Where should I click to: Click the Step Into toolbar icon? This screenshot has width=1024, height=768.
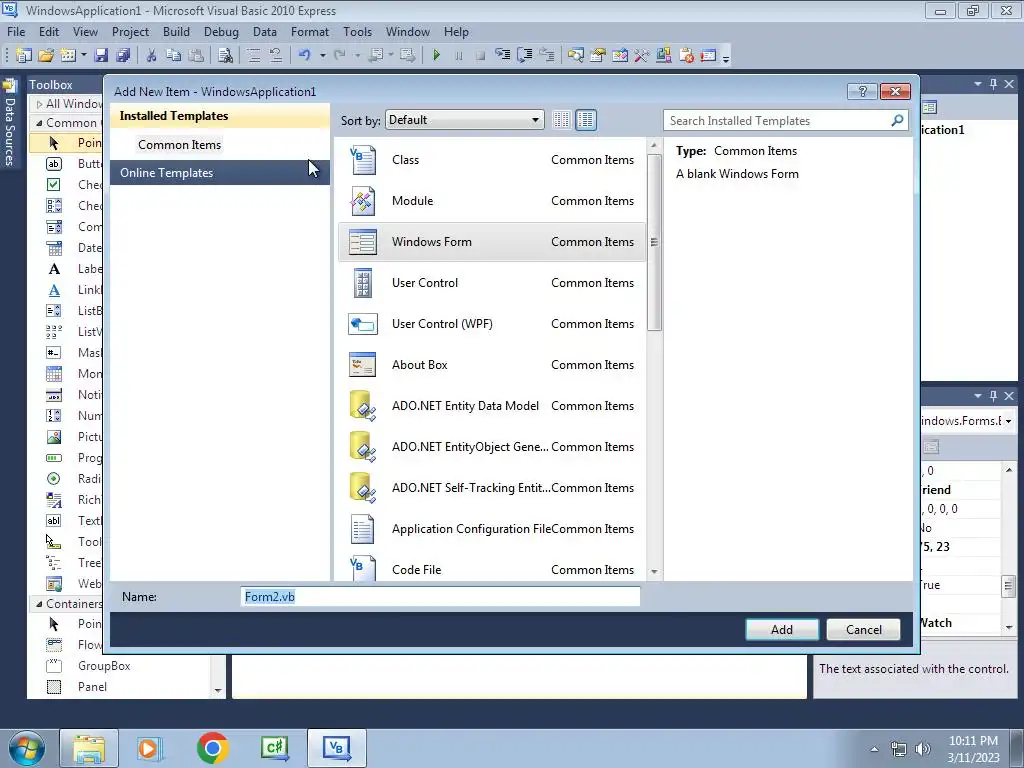point(502,56)
